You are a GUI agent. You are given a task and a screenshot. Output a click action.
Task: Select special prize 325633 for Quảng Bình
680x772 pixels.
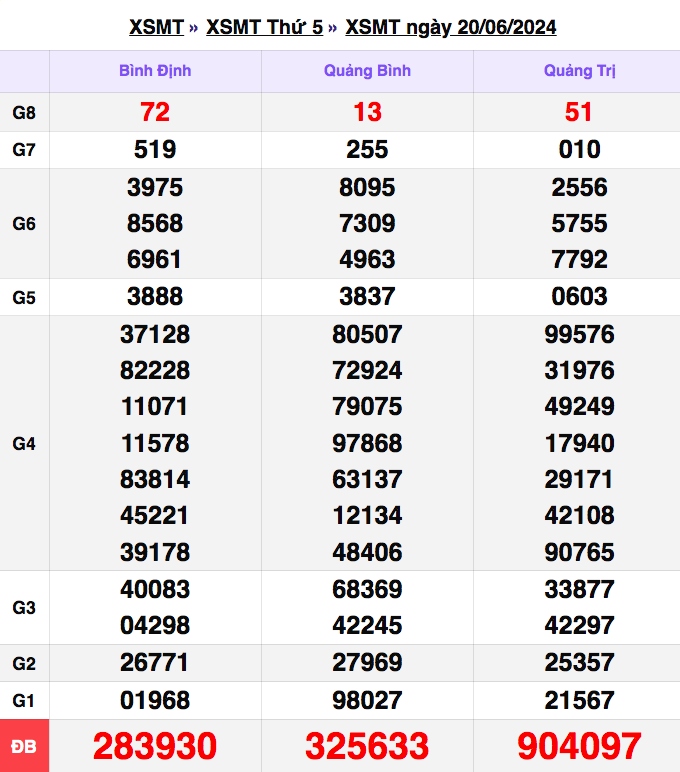coord(367,746)
